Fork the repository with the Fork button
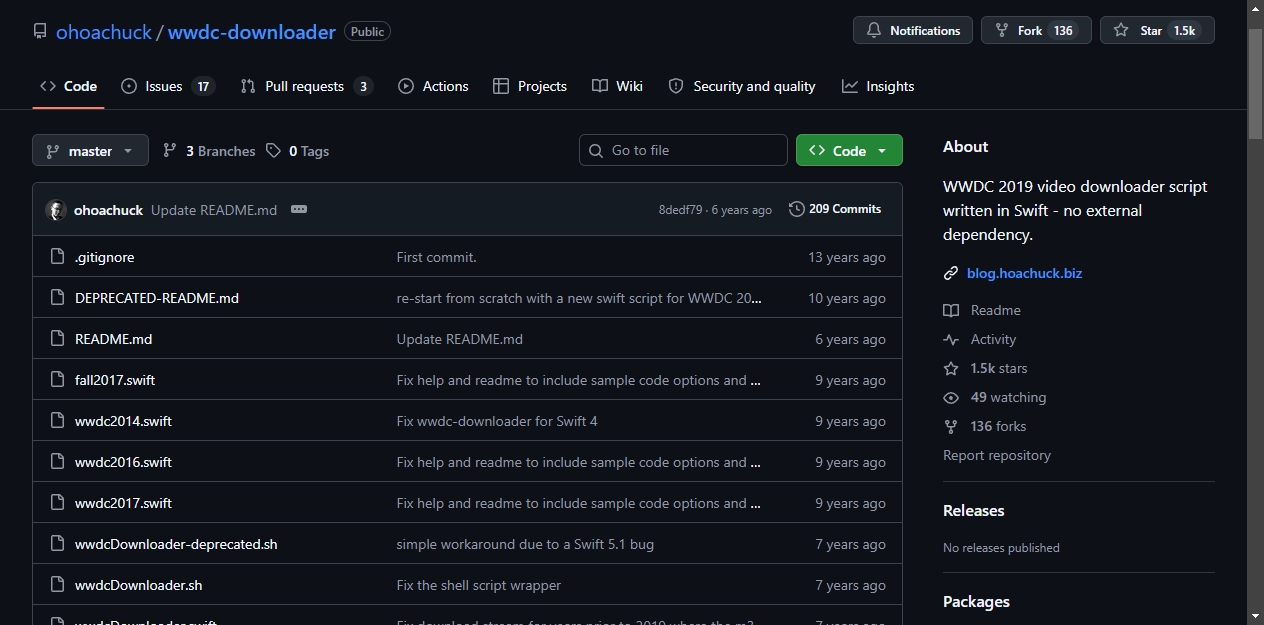 (x=1036, y=31)
